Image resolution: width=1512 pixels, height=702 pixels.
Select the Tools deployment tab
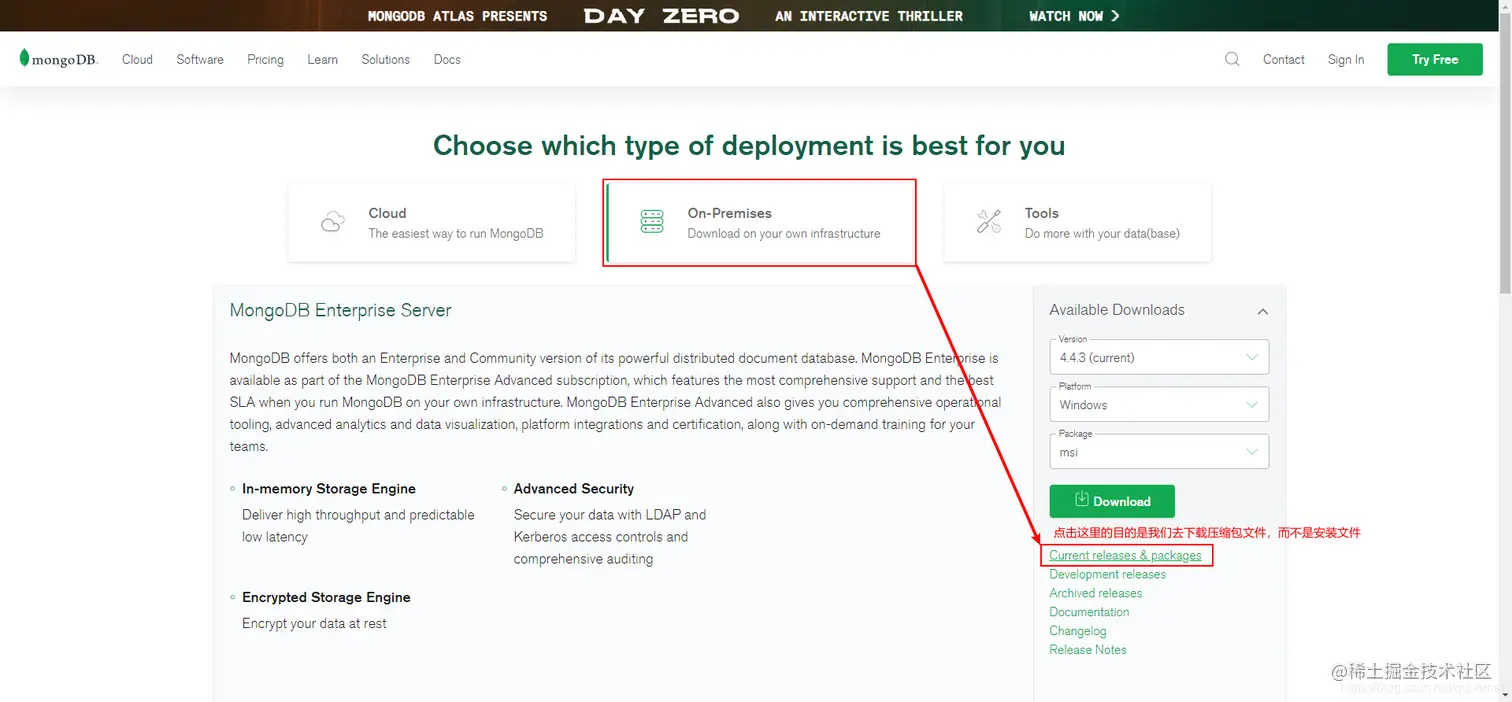pos(1077,222)
